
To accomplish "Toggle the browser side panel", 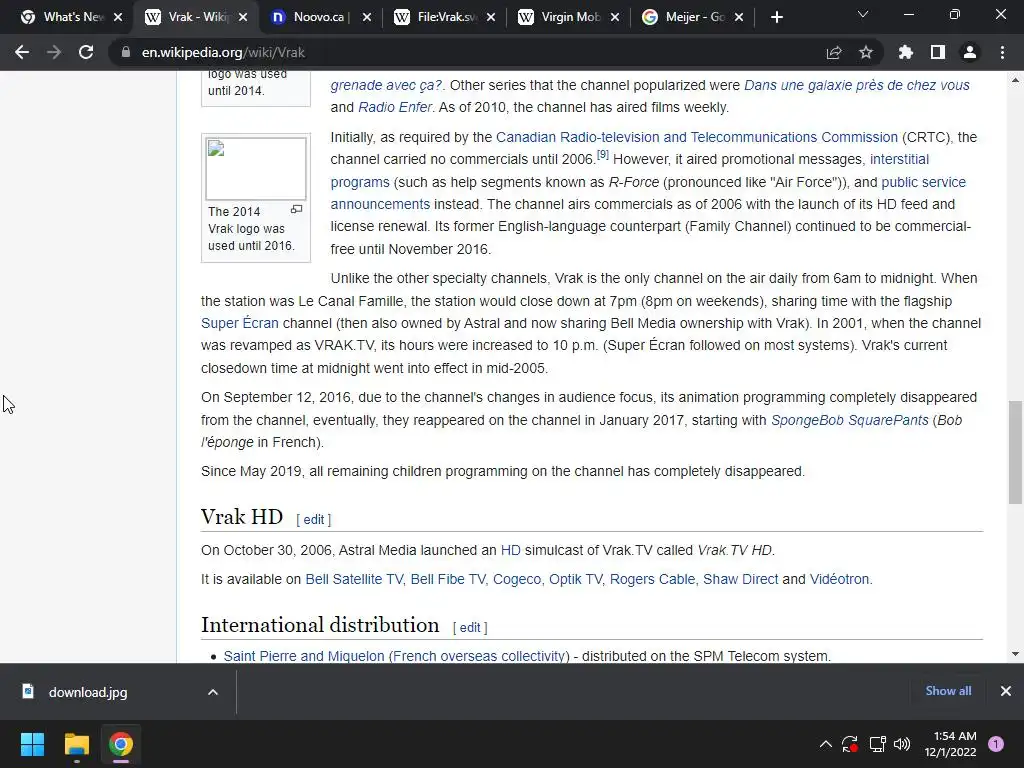I will click(x=938, y=52).
